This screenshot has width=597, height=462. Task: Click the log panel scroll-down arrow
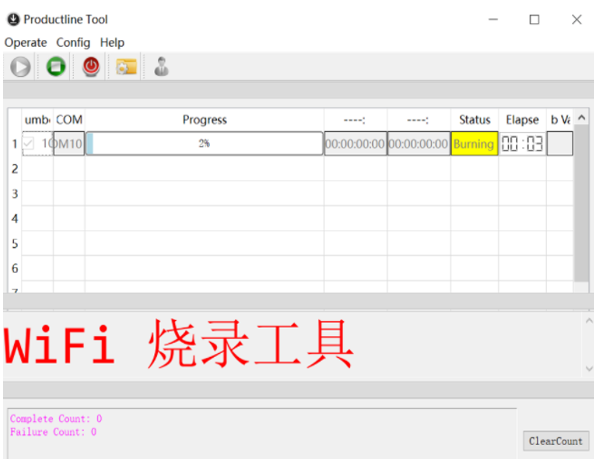click(x=589, y=369)
